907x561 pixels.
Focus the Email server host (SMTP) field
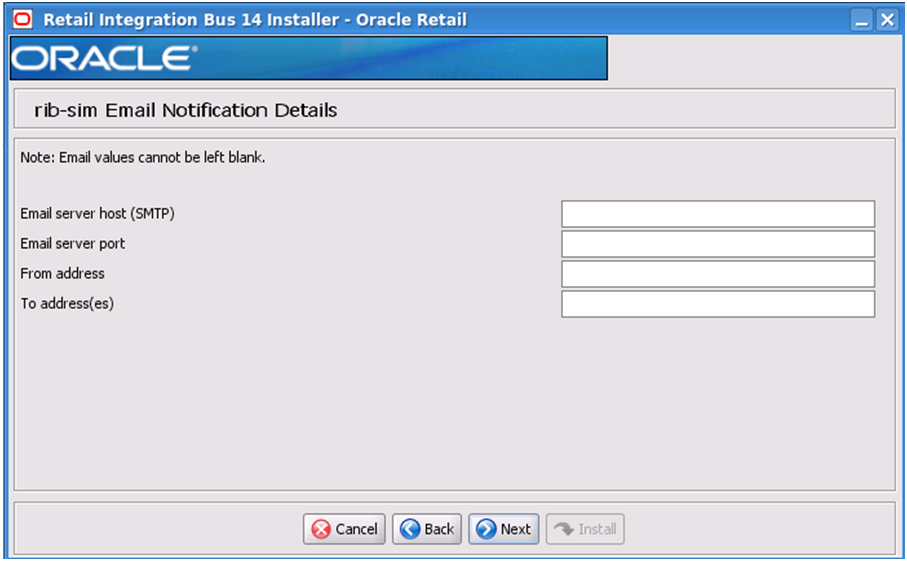[x=718, y=214]
